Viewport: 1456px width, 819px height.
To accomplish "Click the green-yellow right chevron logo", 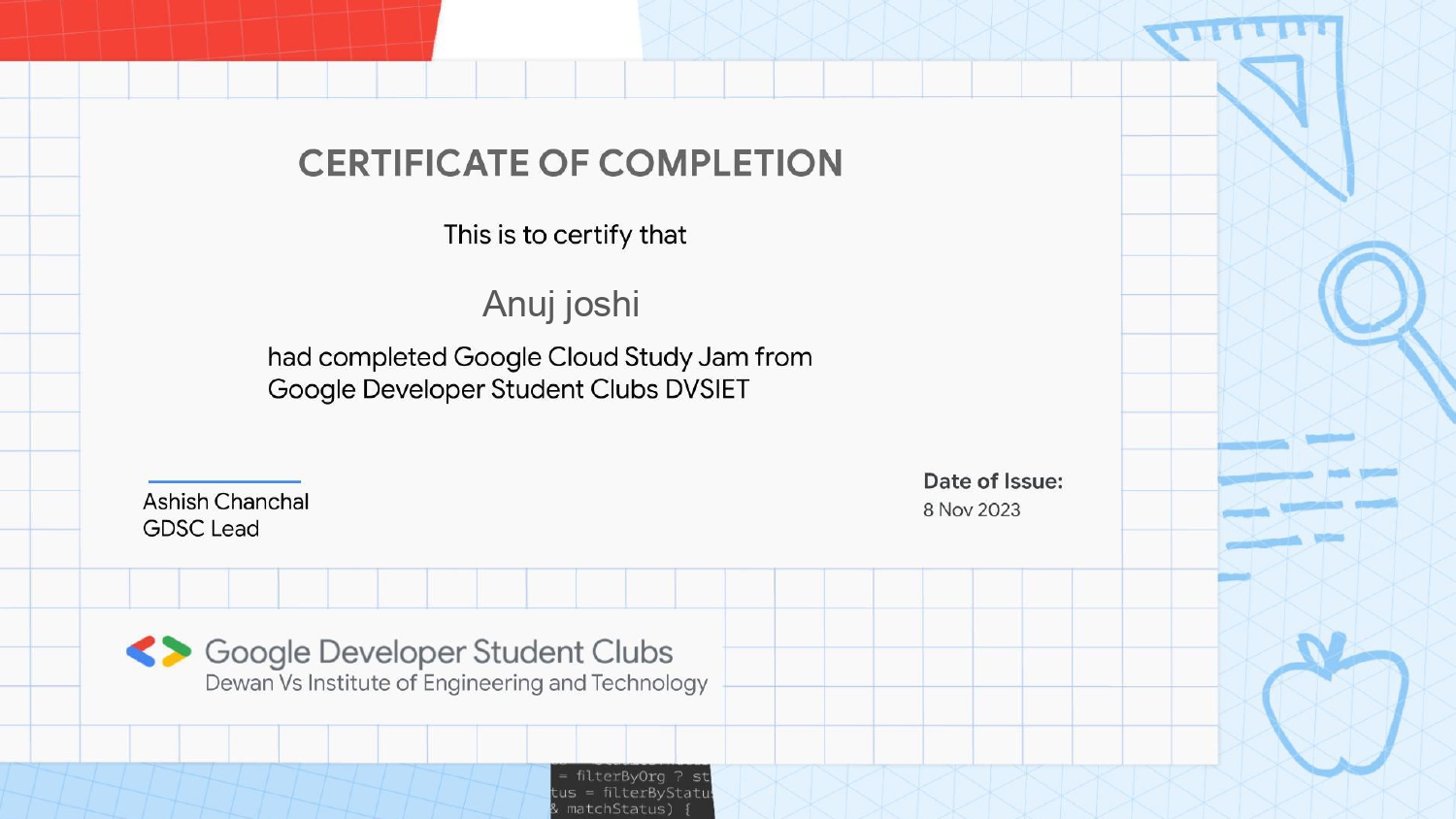I will [x=176, y=651].
